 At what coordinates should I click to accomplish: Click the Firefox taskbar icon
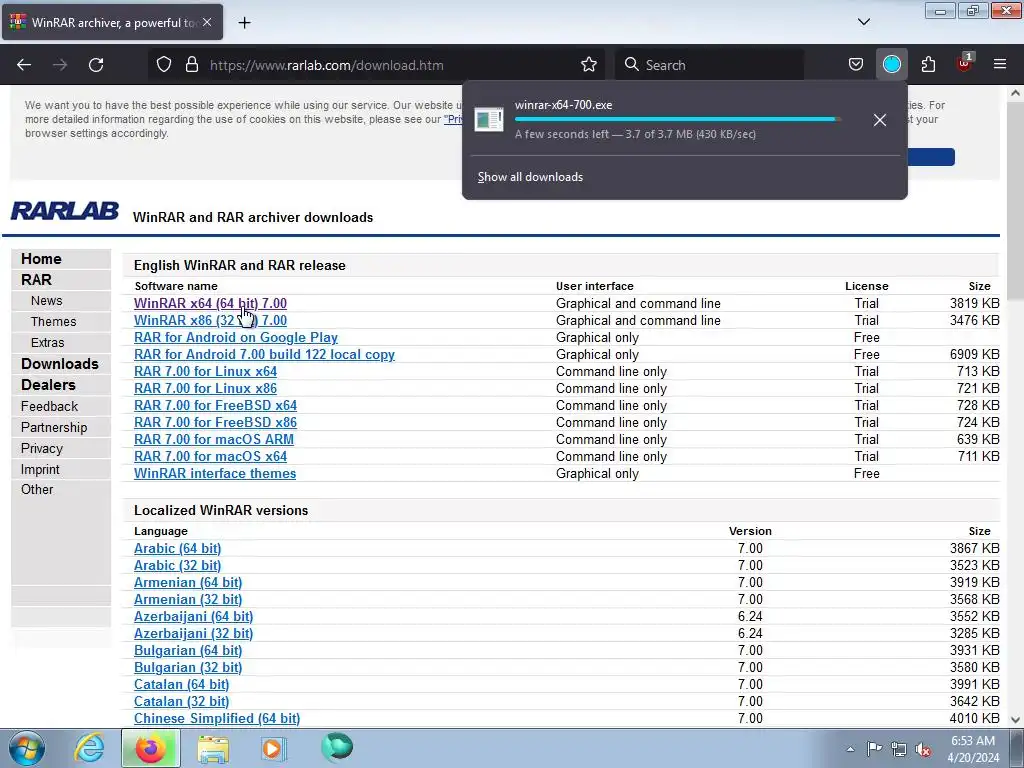151,748
